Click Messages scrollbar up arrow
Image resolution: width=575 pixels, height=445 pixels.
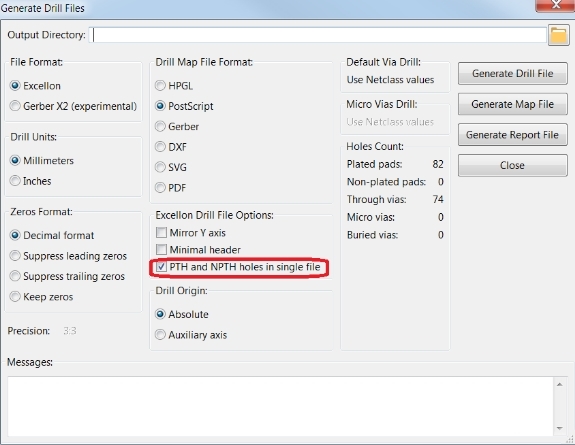(x=560, y=384)
